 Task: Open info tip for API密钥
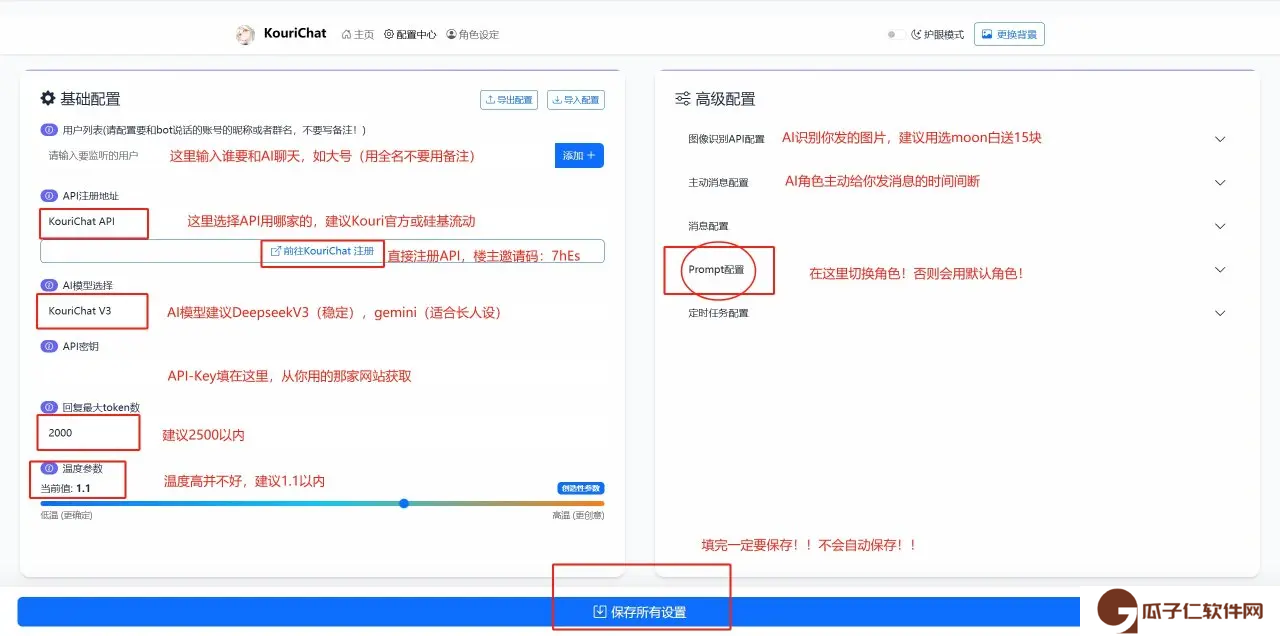(48, 346)
